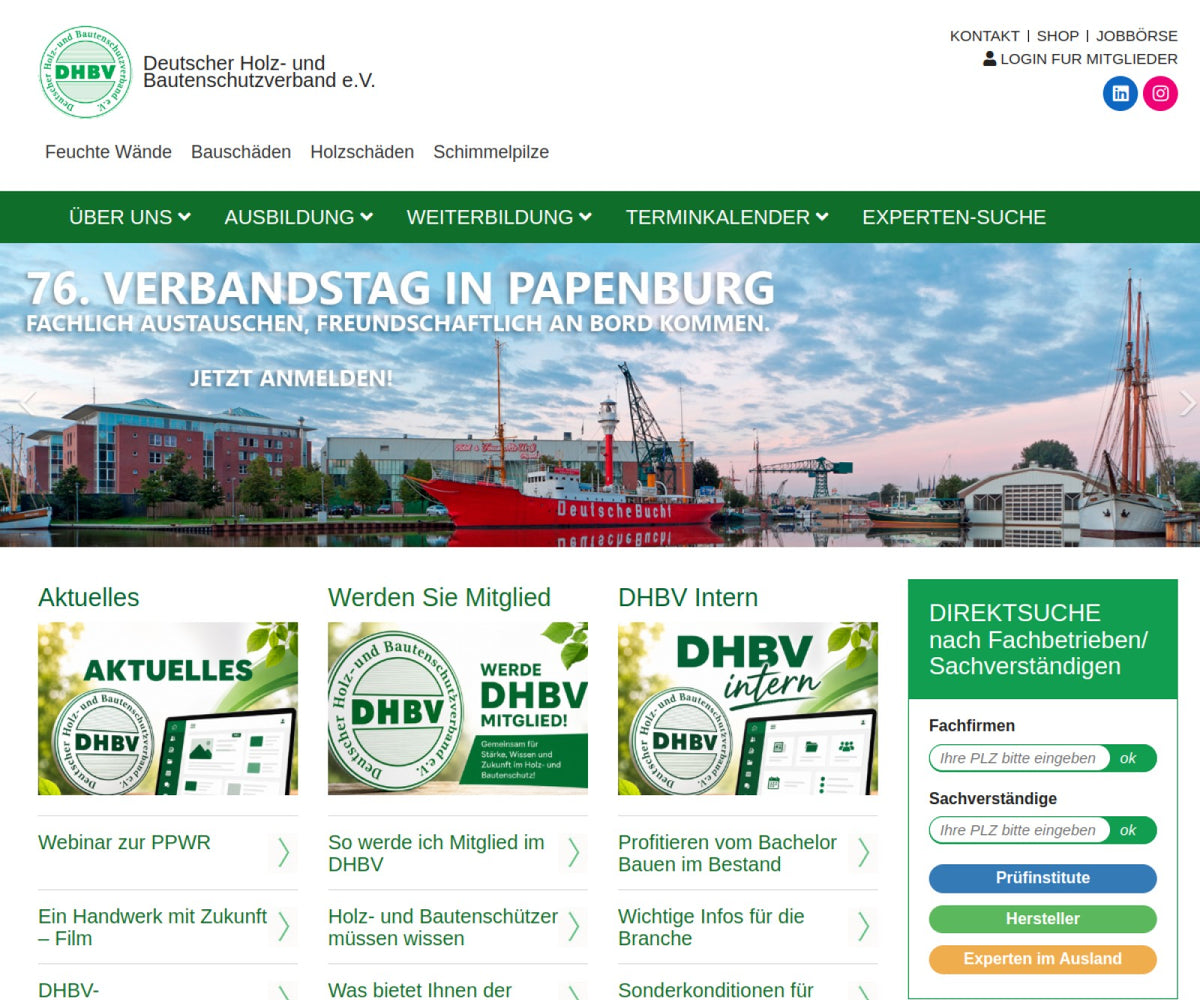Open the Aktuelles teaser image

pos(168,708)
